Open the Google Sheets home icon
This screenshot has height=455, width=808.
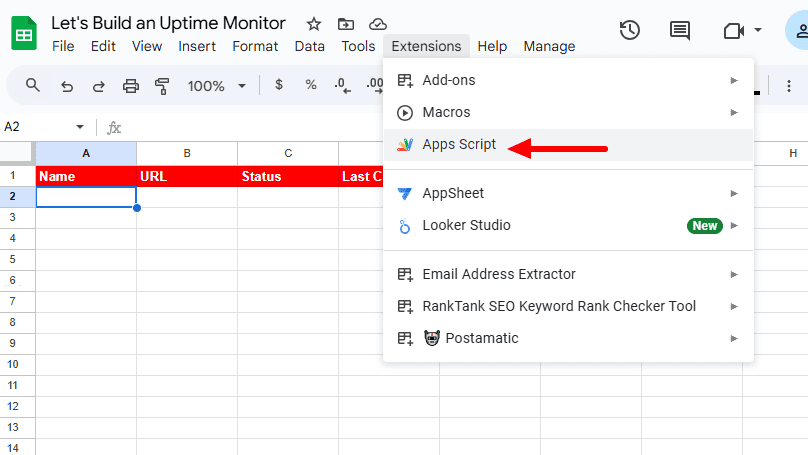coord(24,33)
